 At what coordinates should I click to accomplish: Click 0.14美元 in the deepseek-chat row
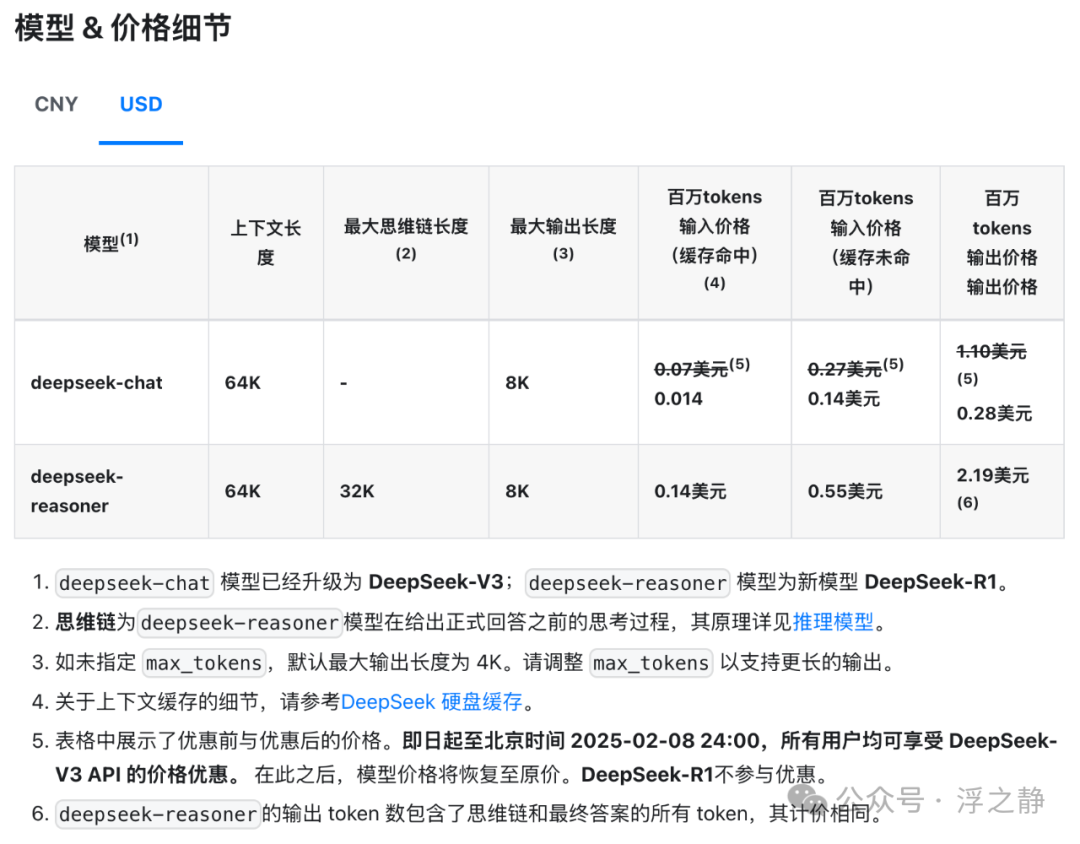pos(844,398)
